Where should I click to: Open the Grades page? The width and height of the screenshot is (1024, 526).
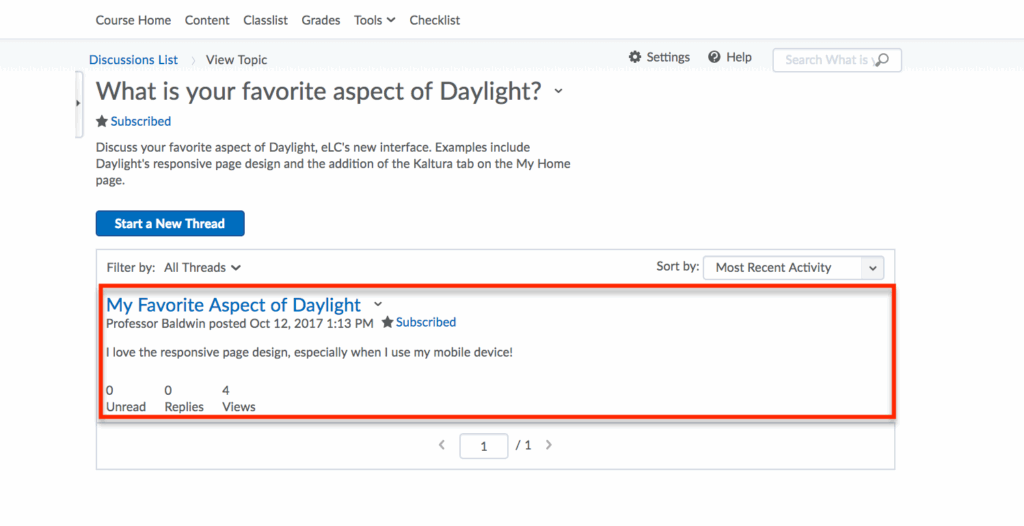click(x=321, y=20)
